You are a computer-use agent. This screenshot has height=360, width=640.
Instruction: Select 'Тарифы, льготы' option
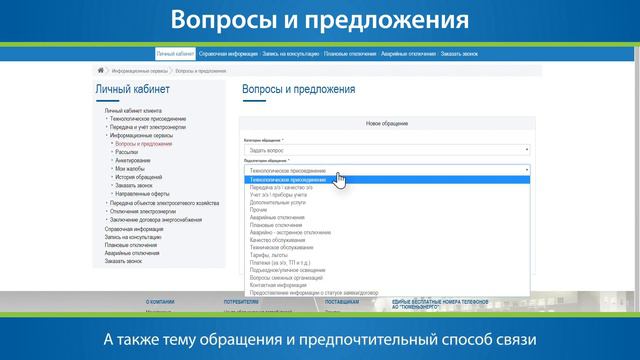point(387,255)
